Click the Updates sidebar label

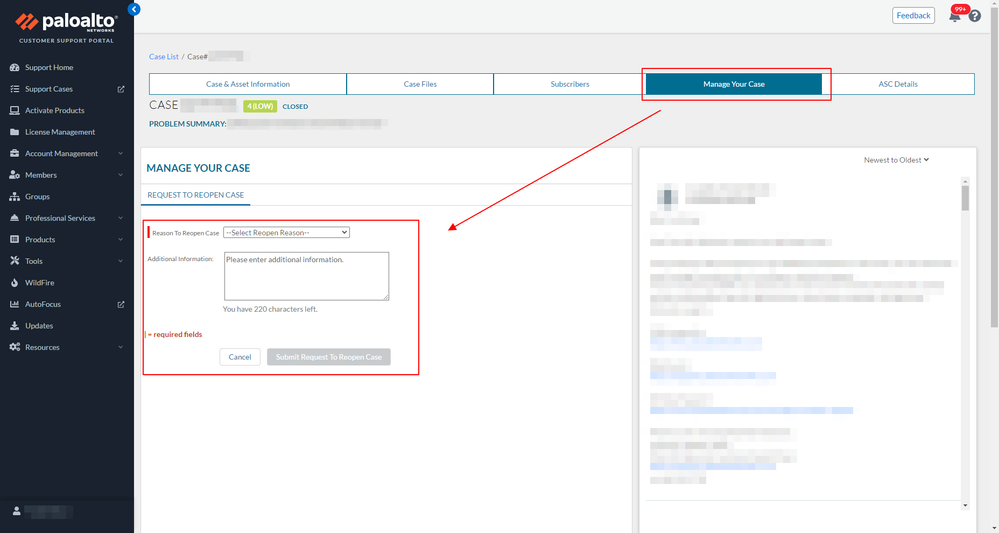click(39, 325)
